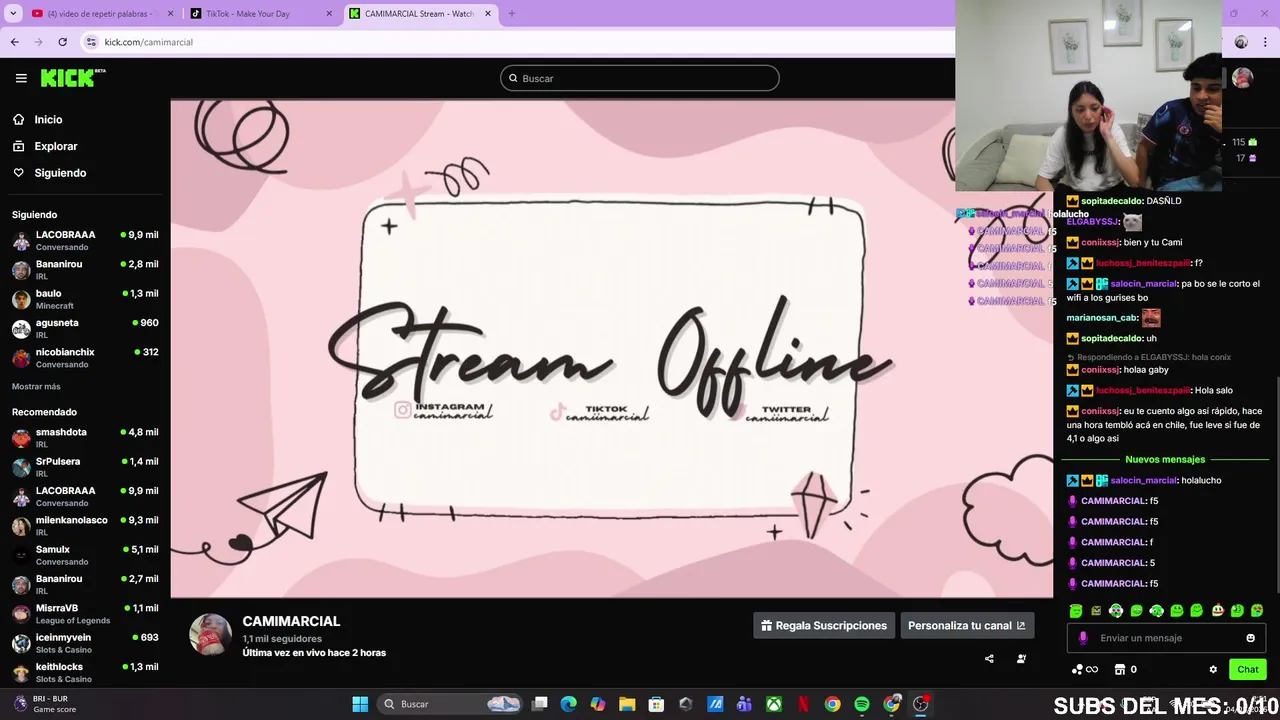The height and width of the screenshot is (720, 1280).
Task: Open Netflix from taskbar
Action: [803, 704]
